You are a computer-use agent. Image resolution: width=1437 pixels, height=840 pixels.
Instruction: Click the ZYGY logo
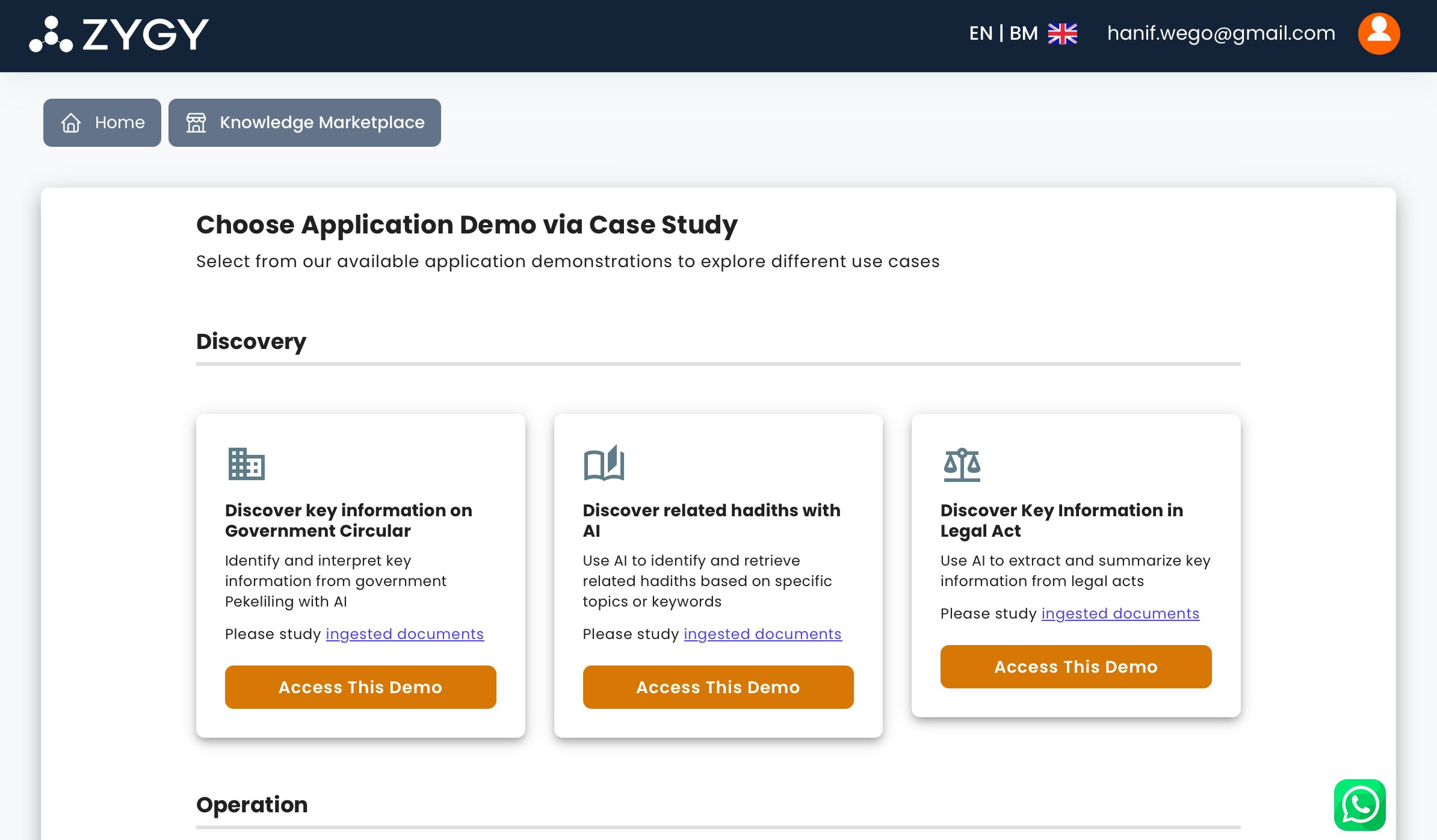point(119,34)
